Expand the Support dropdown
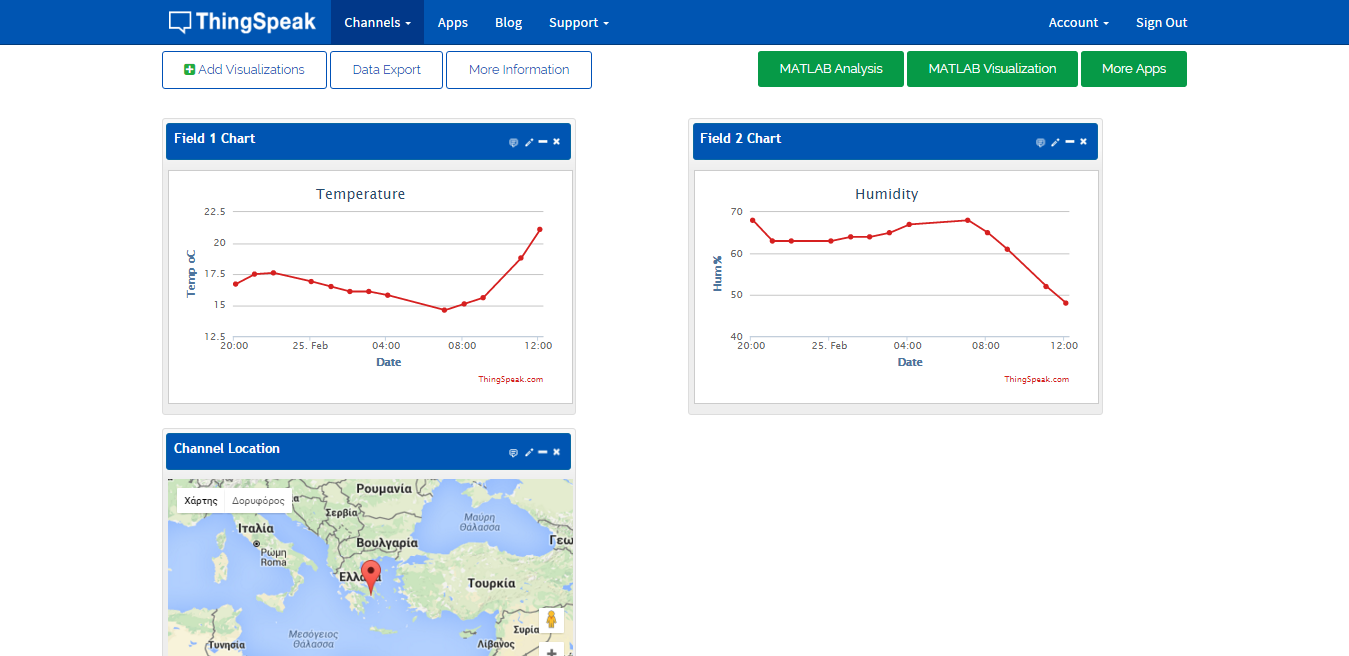Viewport: 1349px width, 656px height. [578, 22]
